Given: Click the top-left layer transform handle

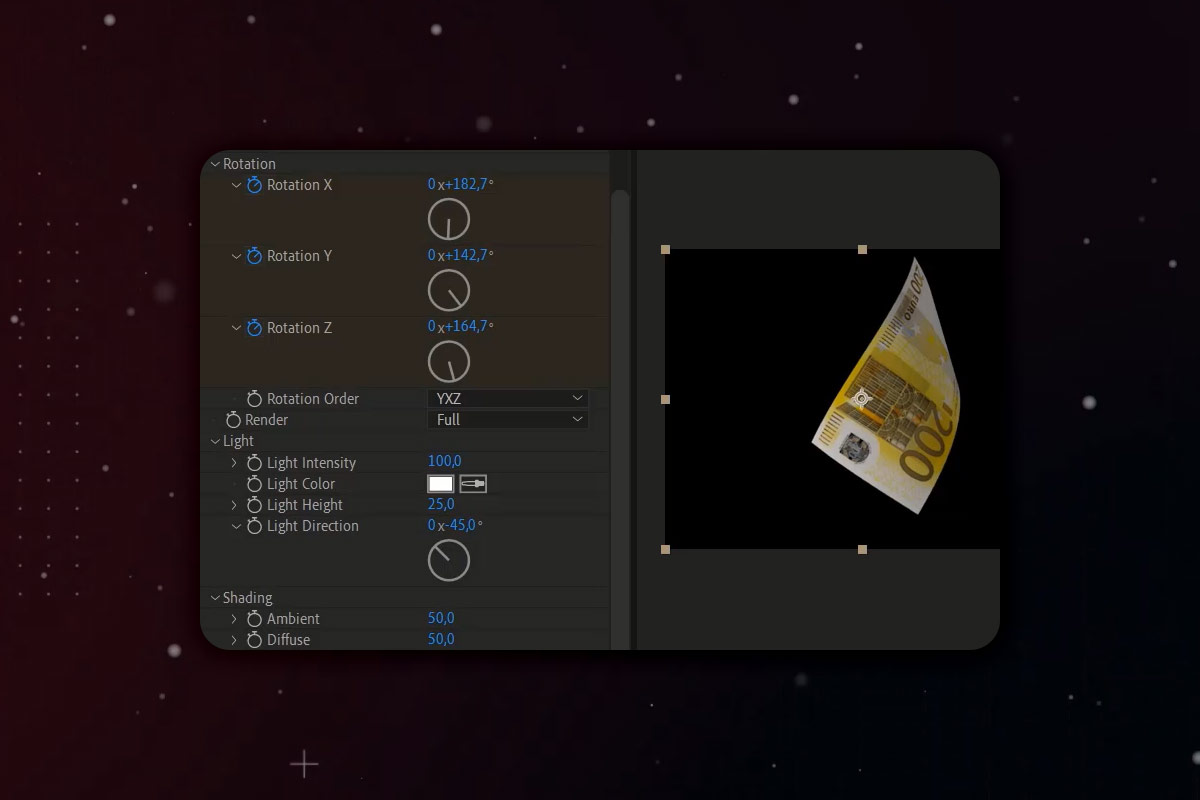Looking at the screenshot, I should coord(665,249).
